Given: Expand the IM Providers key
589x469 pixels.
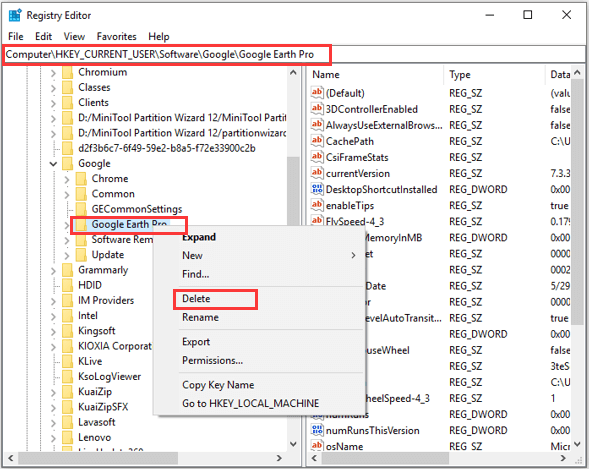Looking at the screenshot, I should click(53, 301).
